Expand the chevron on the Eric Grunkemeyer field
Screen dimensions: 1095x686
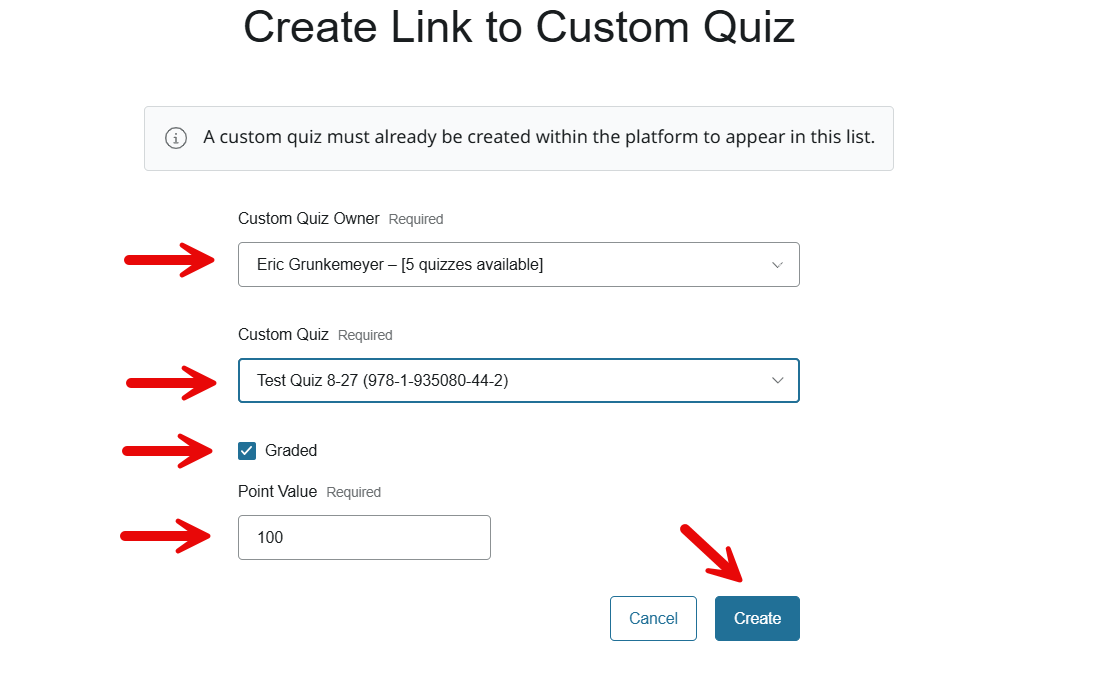777,265
